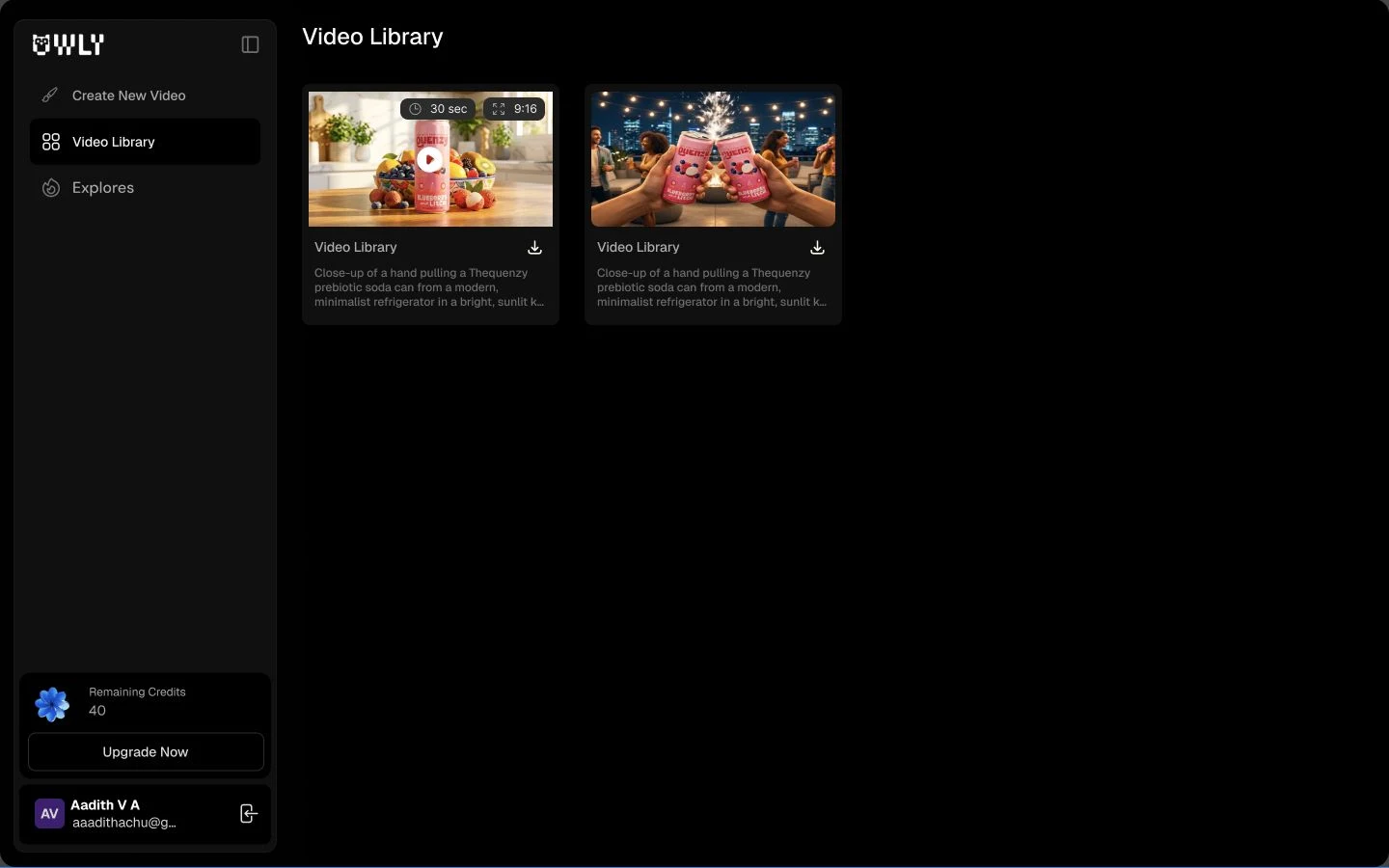This screenshot has height=868, width=1389.
Task: Click the first card's description text
Action: (429, 287)
